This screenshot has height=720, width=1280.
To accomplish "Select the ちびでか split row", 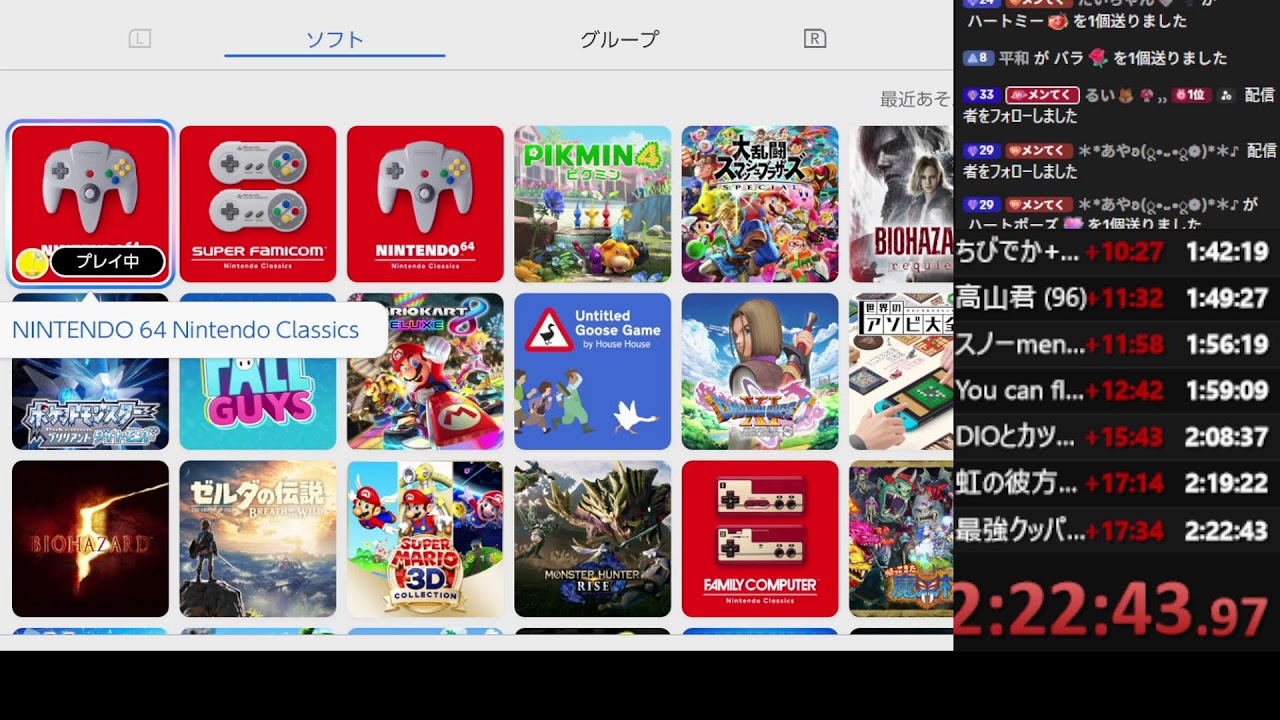I will (x=1116, y=251).
